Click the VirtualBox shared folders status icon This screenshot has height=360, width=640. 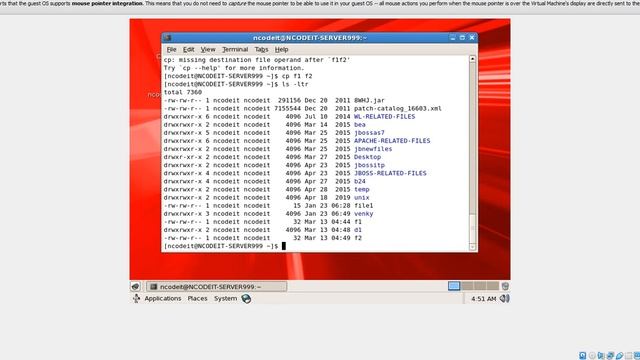[x=629, y=356]
